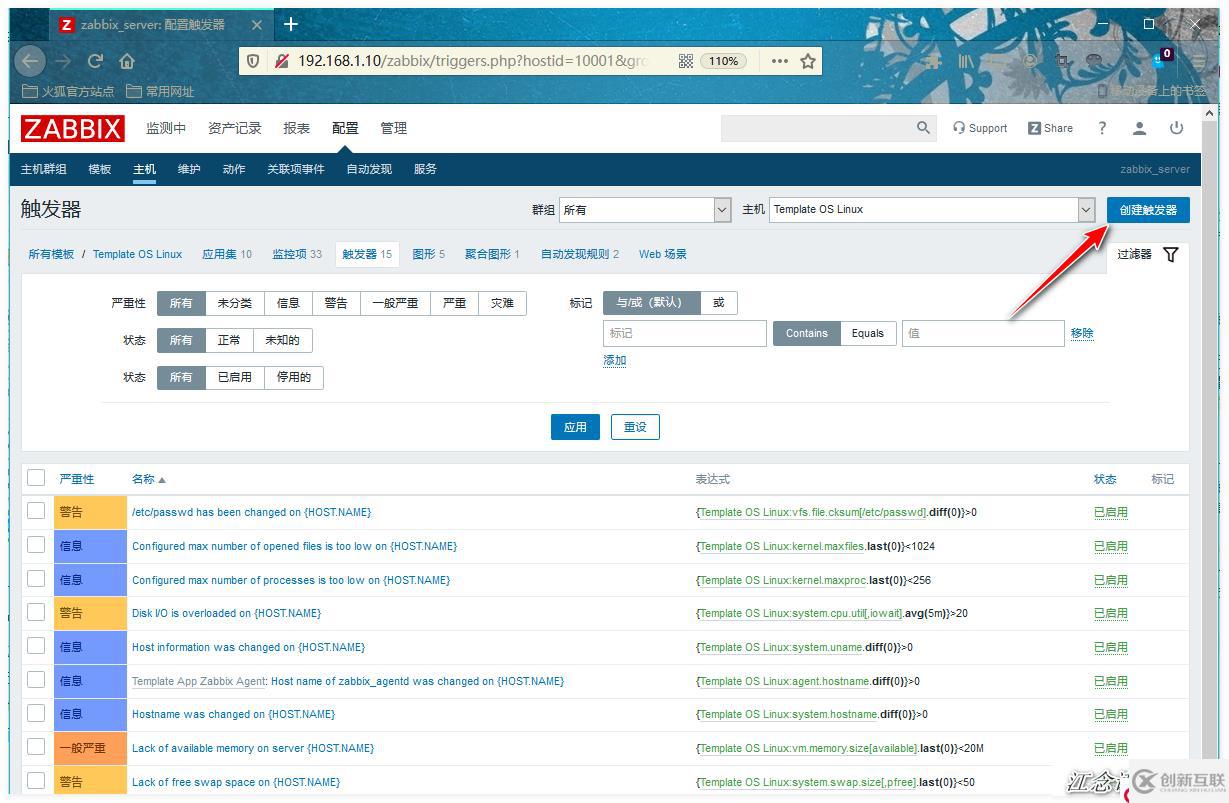Open the user profile icon
The image size is (1229, 803).
coord(1139,128)
